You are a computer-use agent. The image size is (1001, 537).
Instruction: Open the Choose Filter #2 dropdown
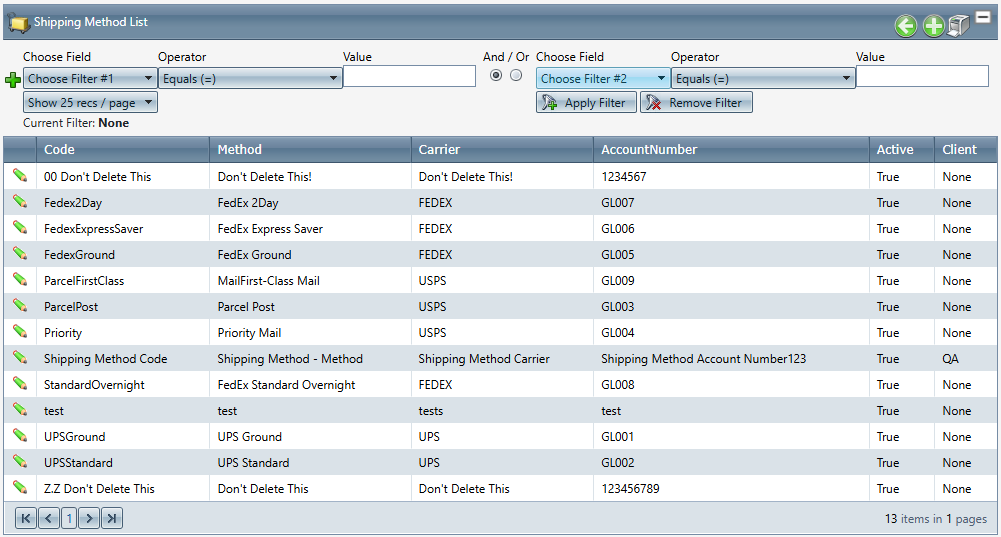[603, 79]
